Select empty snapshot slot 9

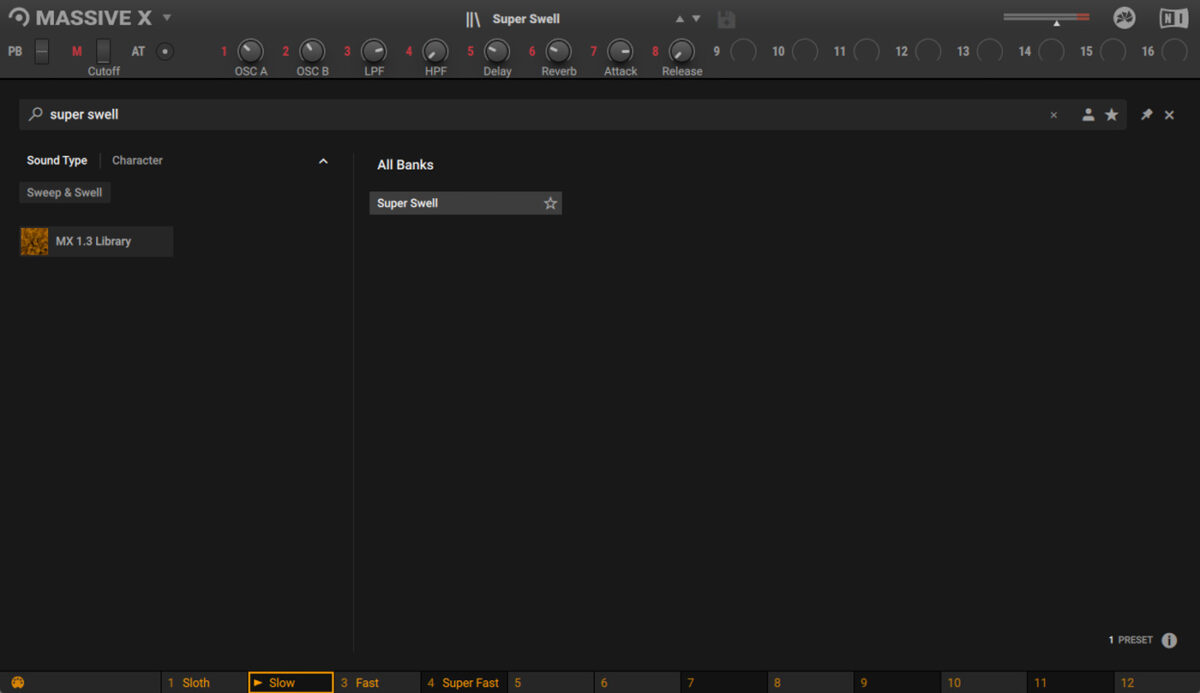pyautogui.click(x=898, y=683)
